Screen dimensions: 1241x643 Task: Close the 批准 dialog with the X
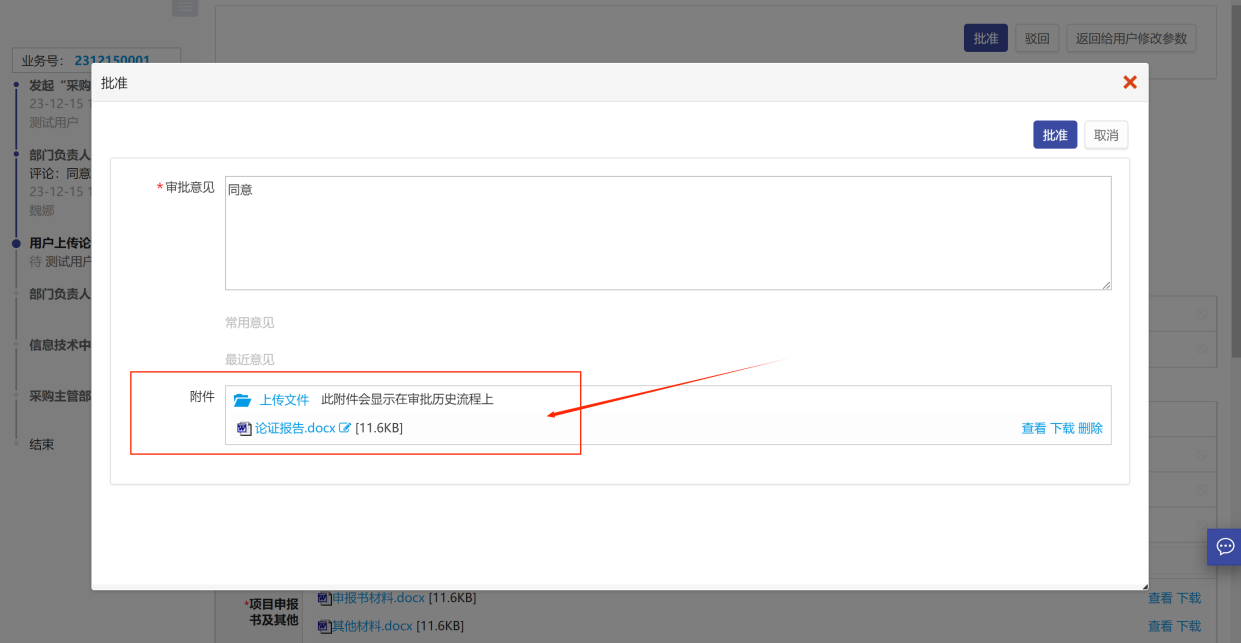coord(1130,82)
